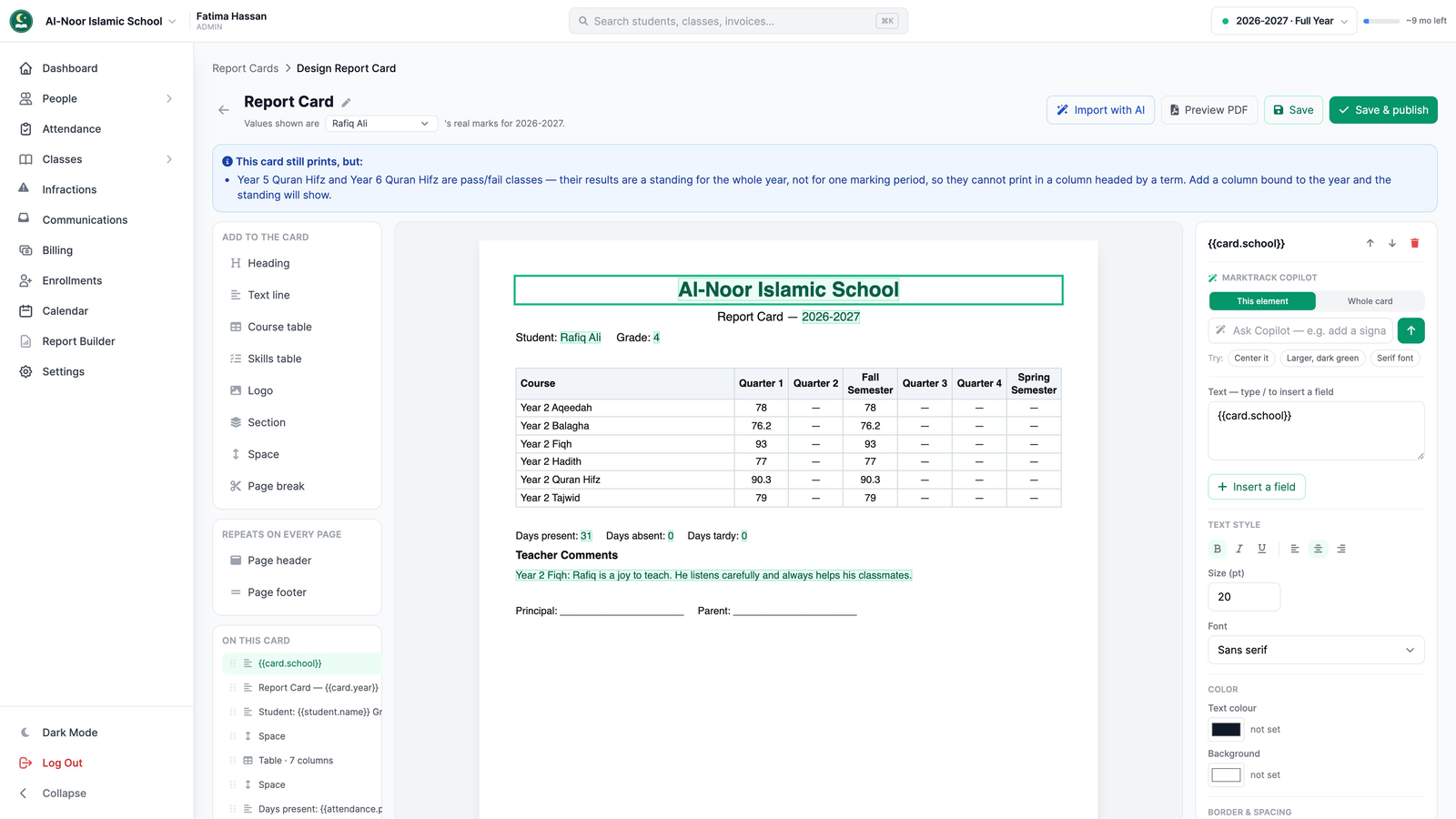Go back using the left arrow icon
The height and width of the screenshot is (819, 1456).
pyautogui.click(x=224, y=110)
